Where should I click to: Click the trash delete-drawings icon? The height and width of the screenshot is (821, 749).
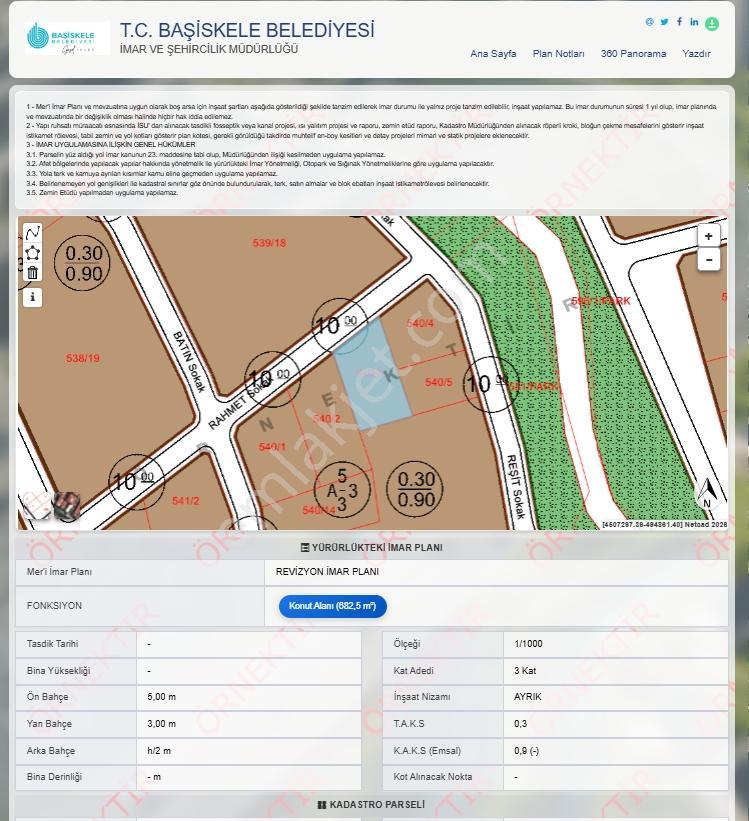pyautogui.click(x=32, y=273)
